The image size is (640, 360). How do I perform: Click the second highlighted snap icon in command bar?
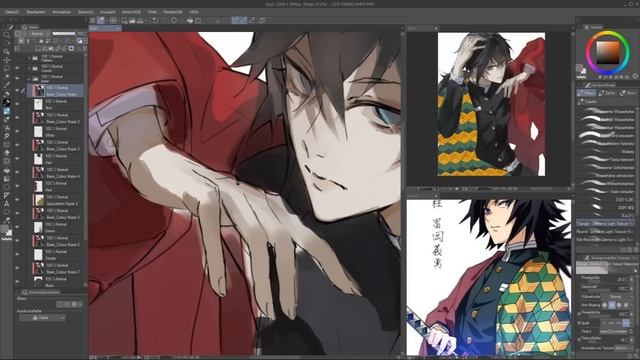(x=243, y=20)
